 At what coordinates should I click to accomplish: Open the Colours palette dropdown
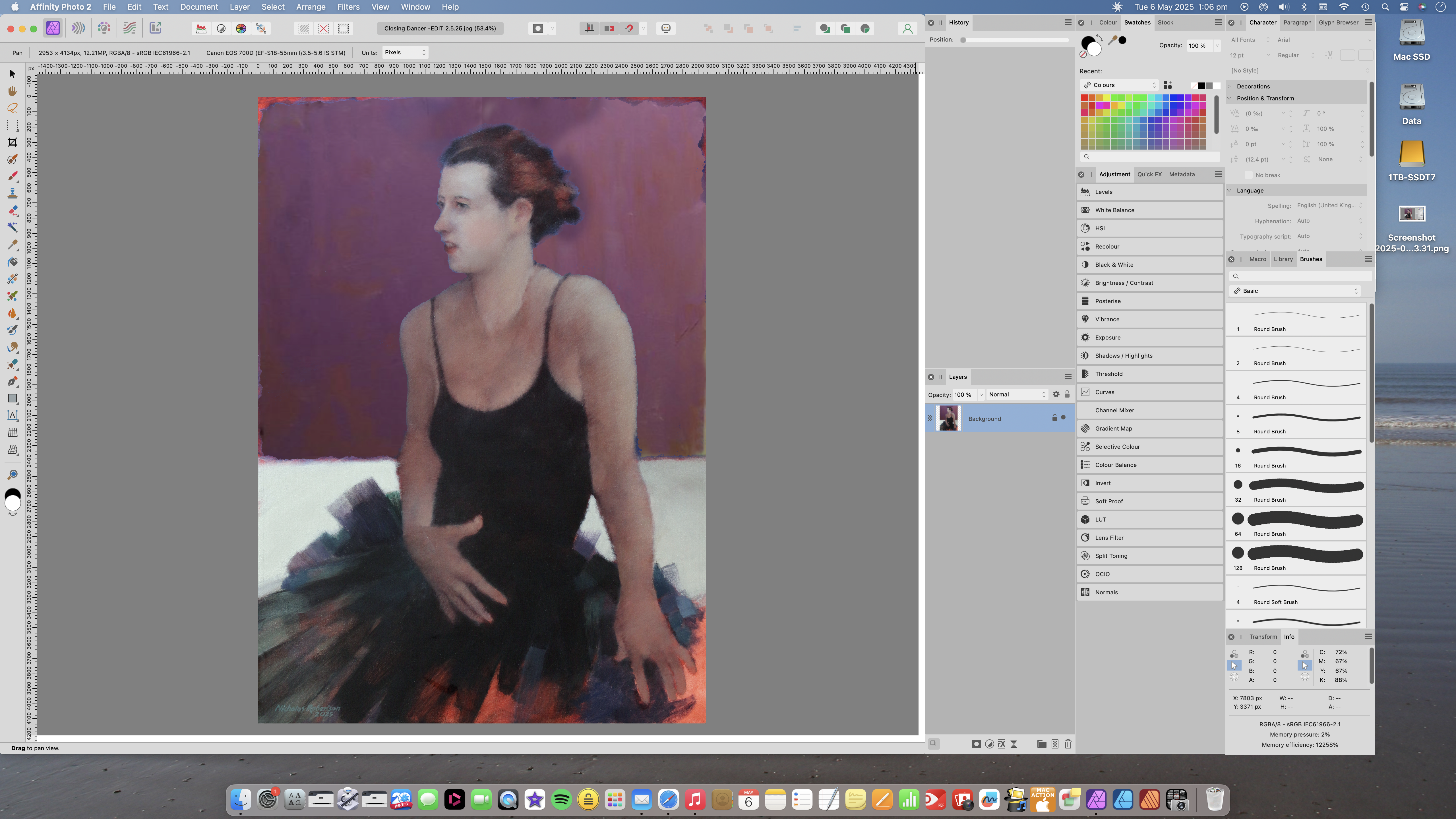pos(1119,85)
